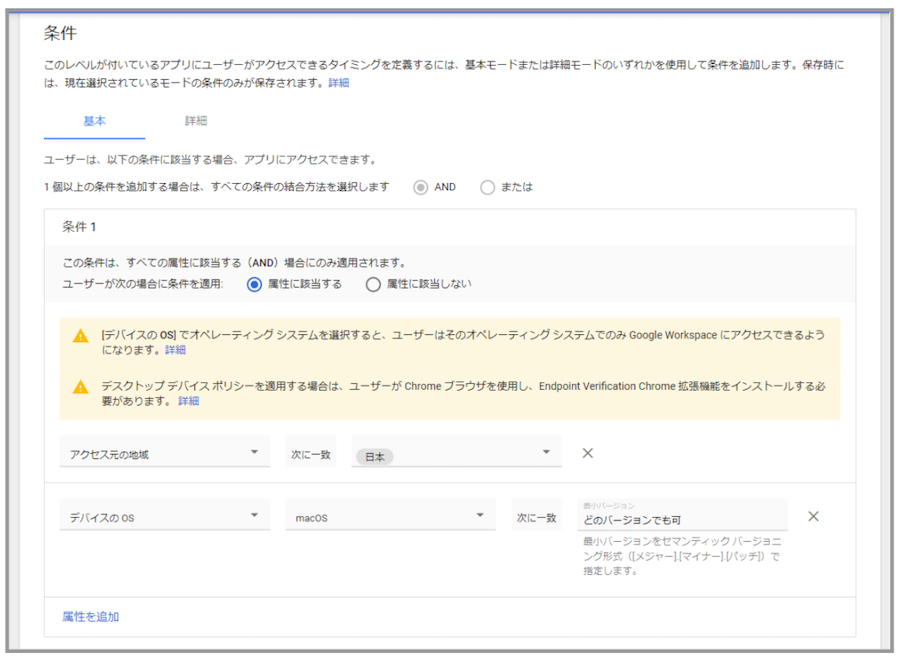This screenshot has height=659, width=900.
Task: Select the または radio button
Action: [x=488, y=187]
